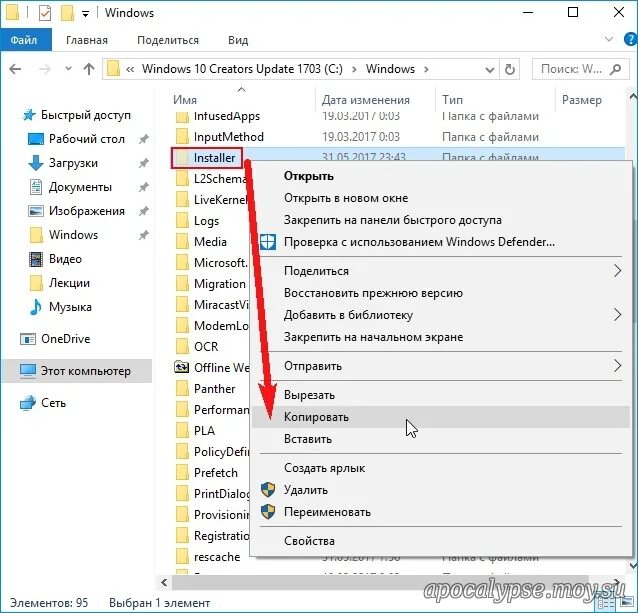Screen dimensions: 638x613
Task: Select the OCR folder
Action: 206,347
